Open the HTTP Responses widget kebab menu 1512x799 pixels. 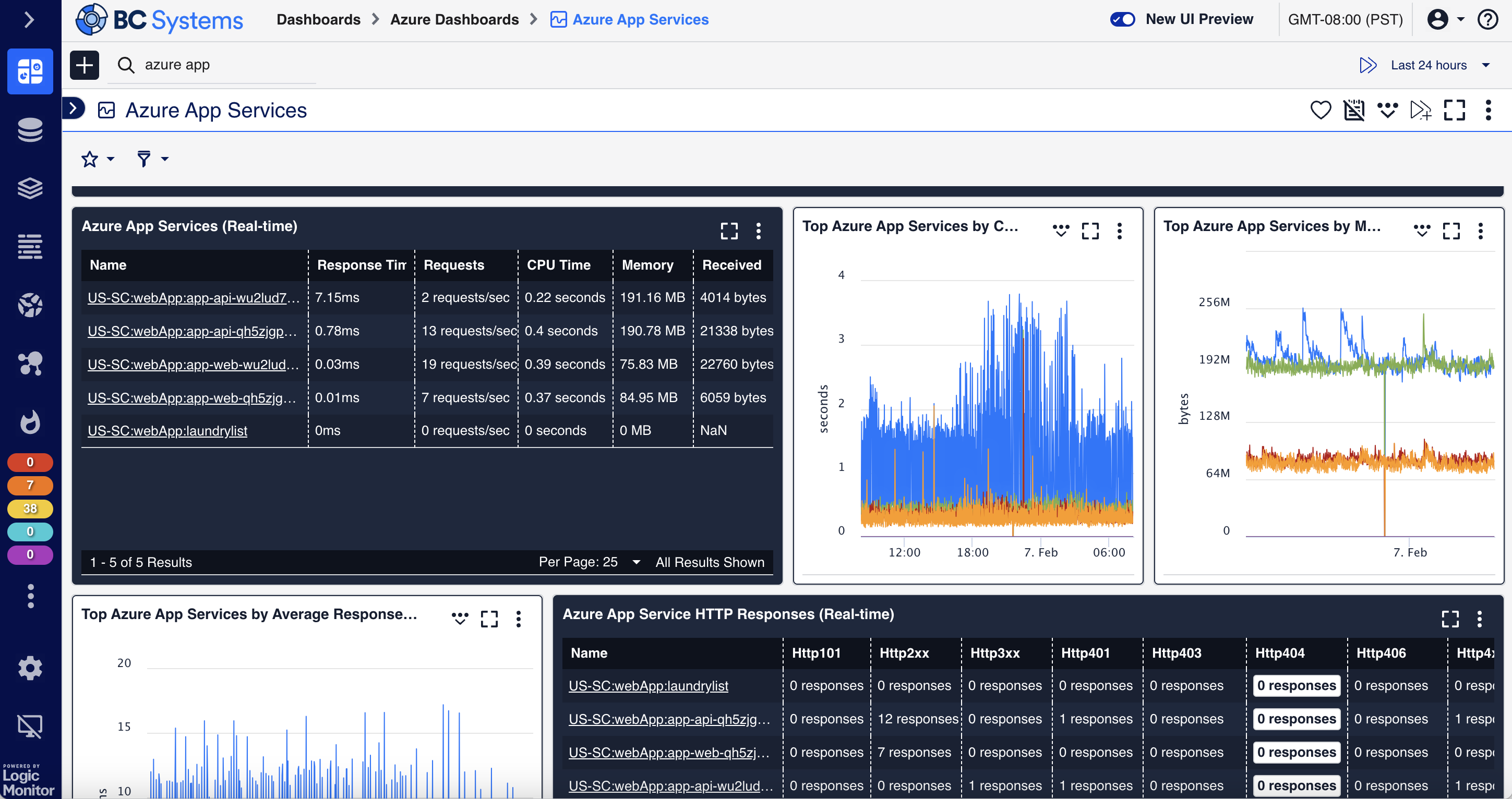(1479, 619)
